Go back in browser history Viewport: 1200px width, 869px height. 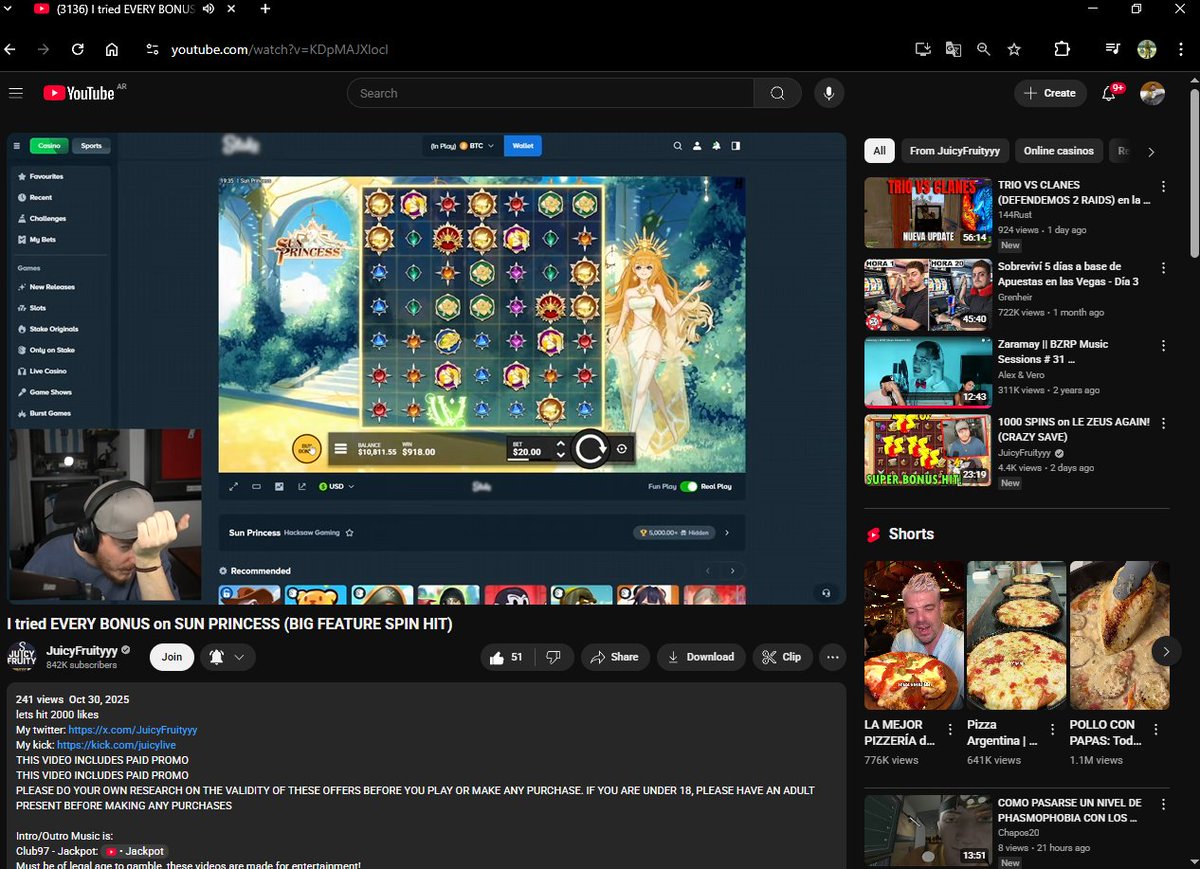pyautogui.click(x=10, y=49)
